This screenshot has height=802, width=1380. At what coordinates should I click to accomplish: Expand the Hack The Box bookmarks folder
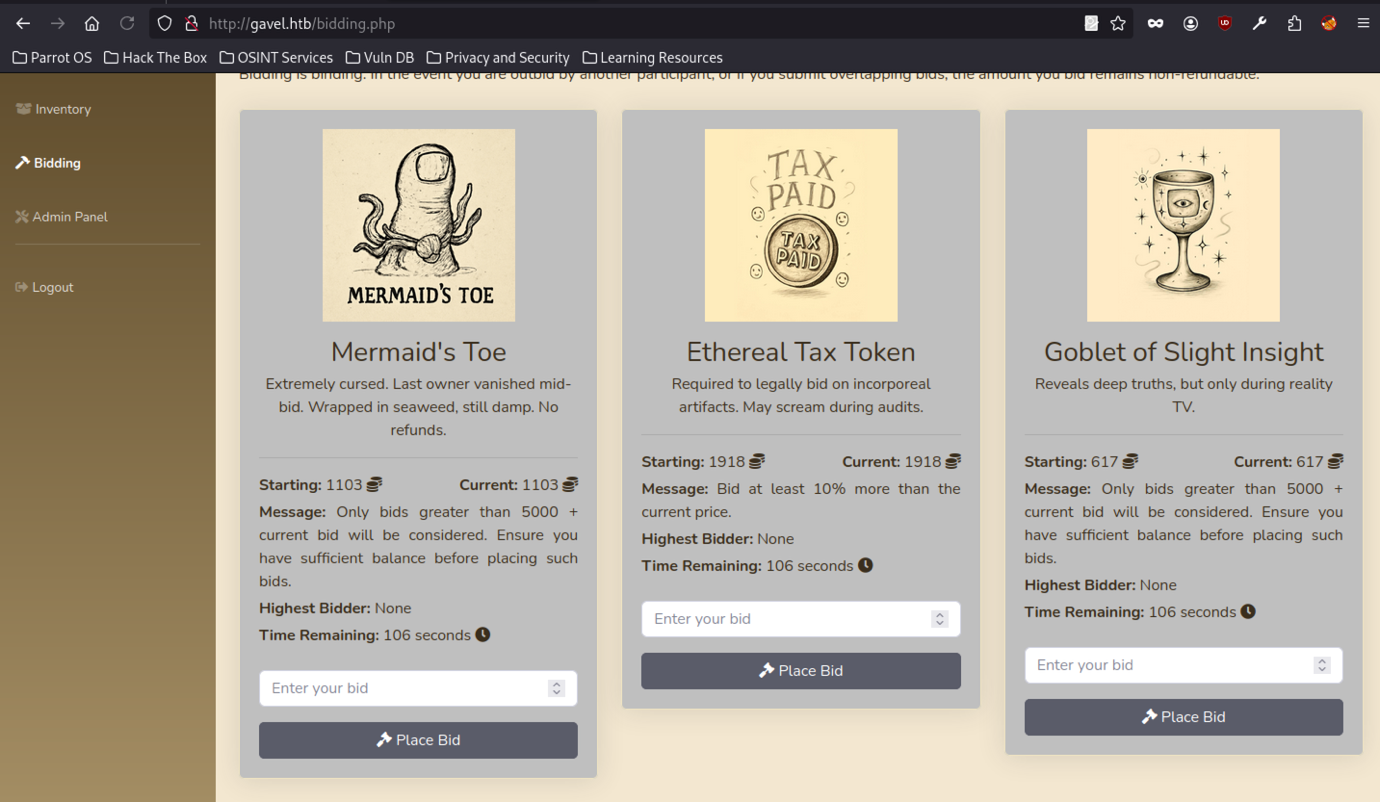(x=155, y=58)
